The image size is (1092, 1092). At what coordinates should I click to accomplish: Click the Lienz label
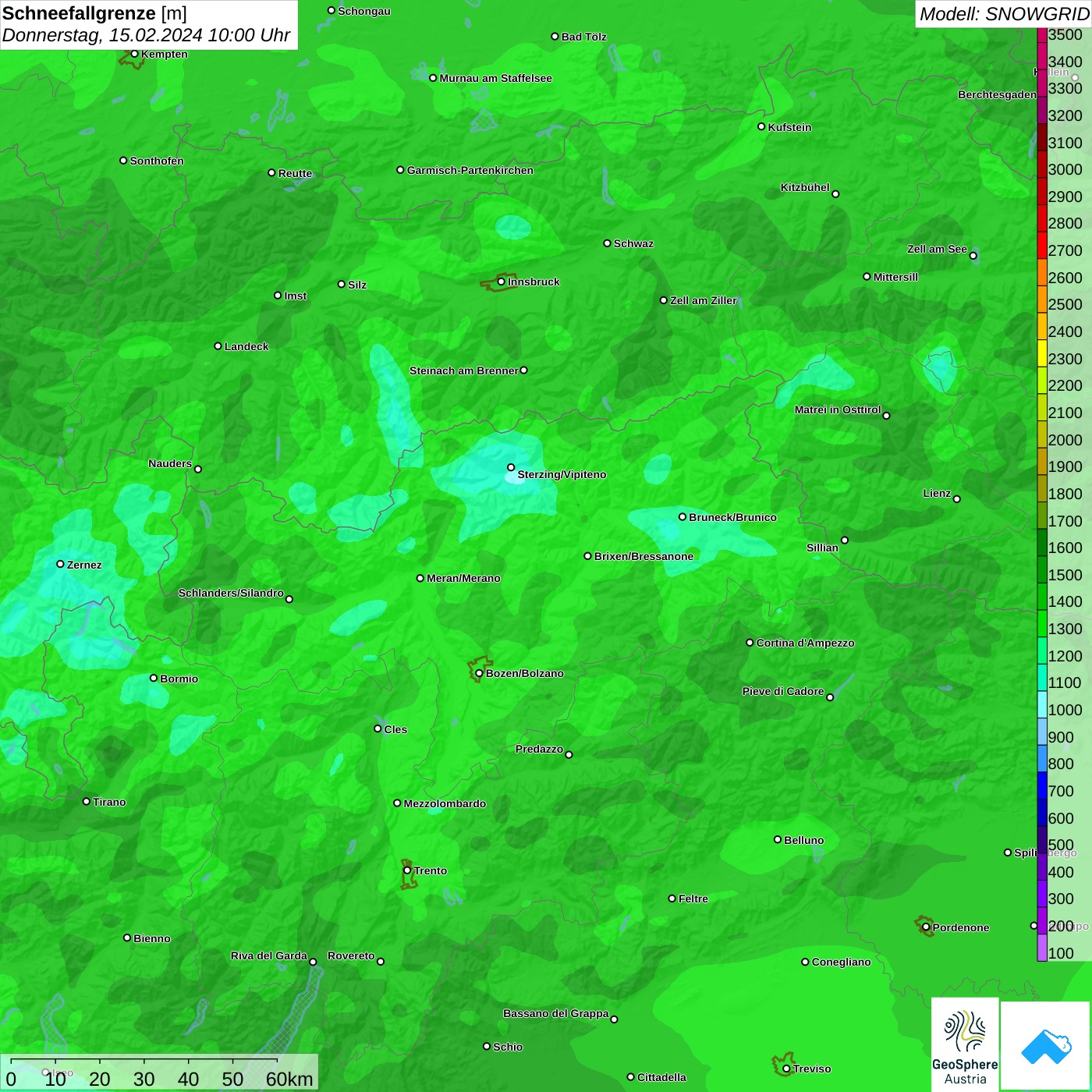937,493
